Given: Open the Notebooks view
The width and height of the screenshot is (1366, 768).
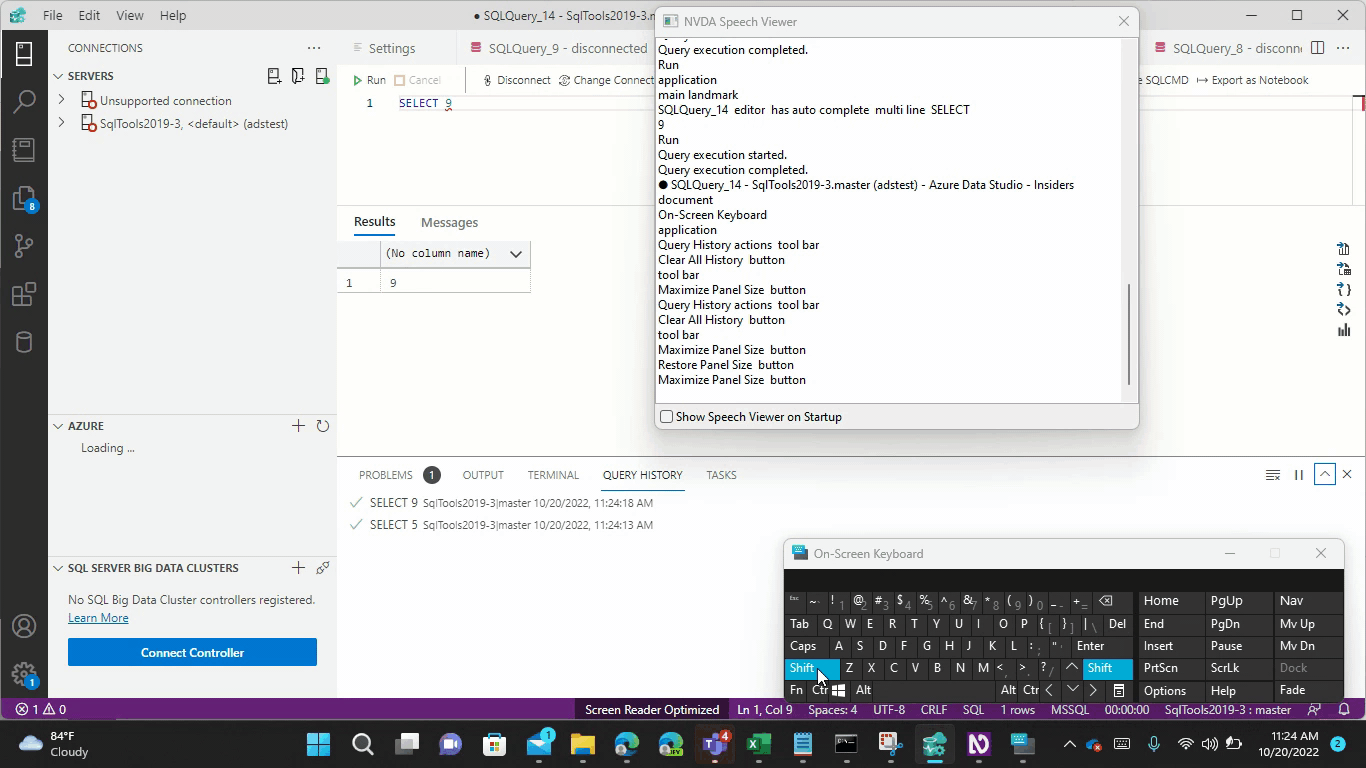Looking at the screenshot, I should [22, 149].
